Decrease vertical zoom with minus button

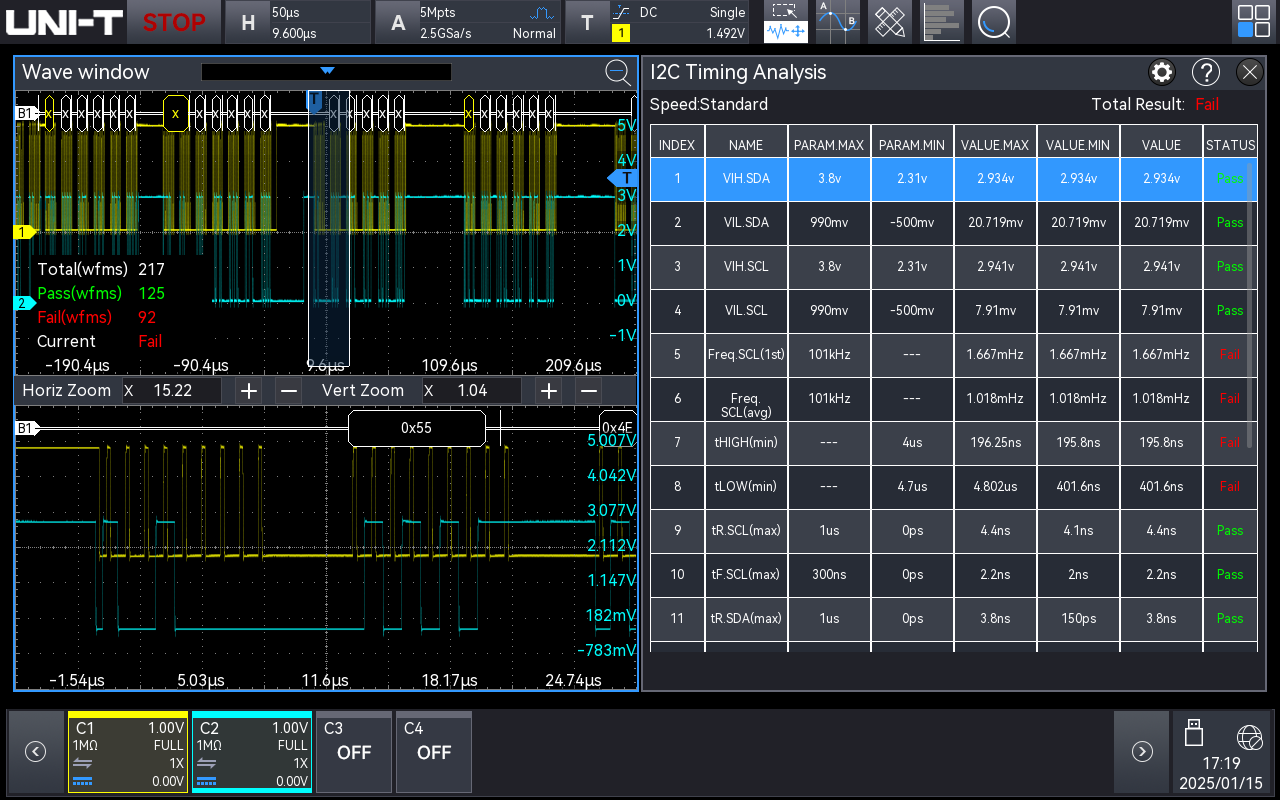589,391
